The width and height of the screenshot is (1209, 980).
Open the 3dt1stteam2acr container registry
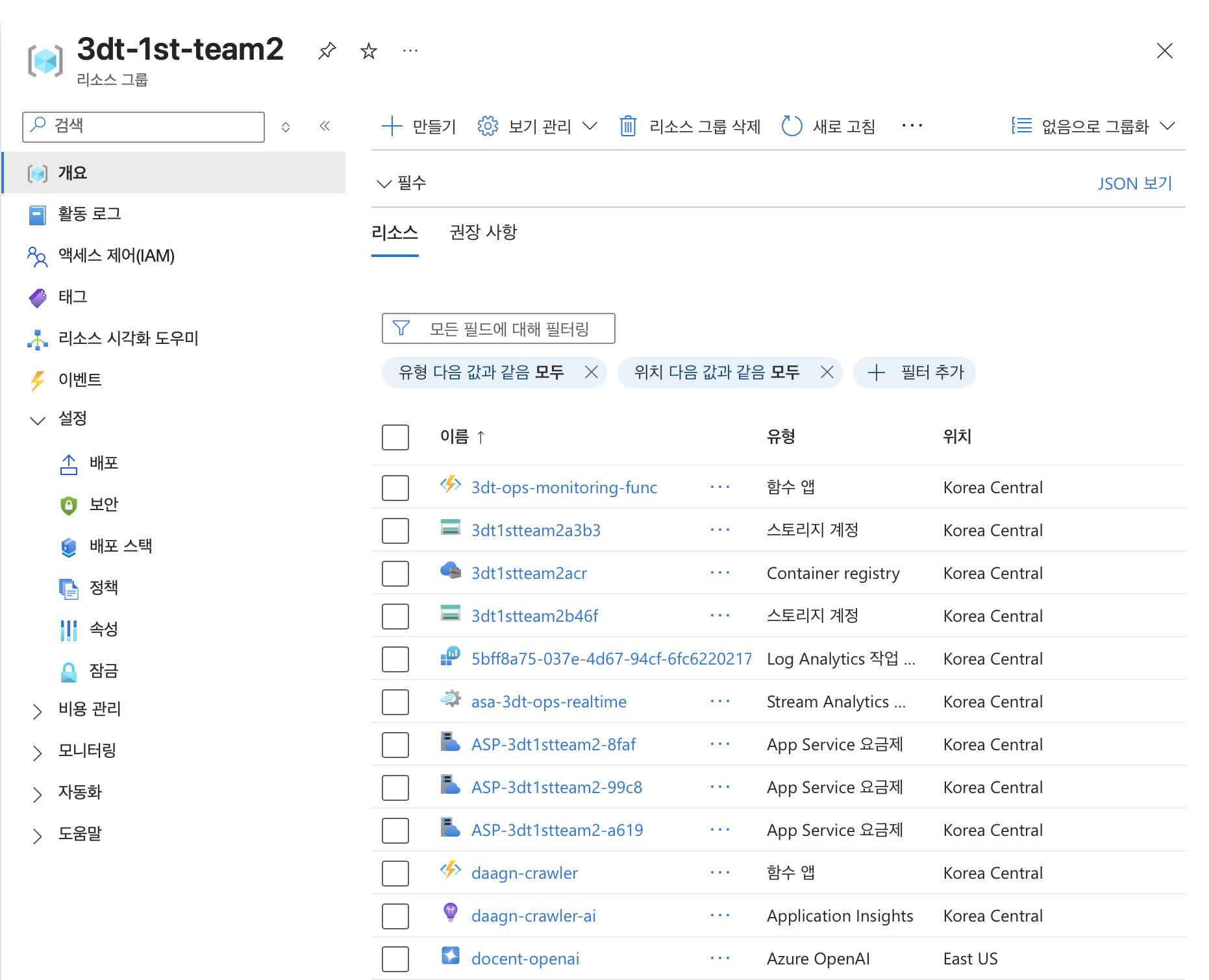point(529,573)
